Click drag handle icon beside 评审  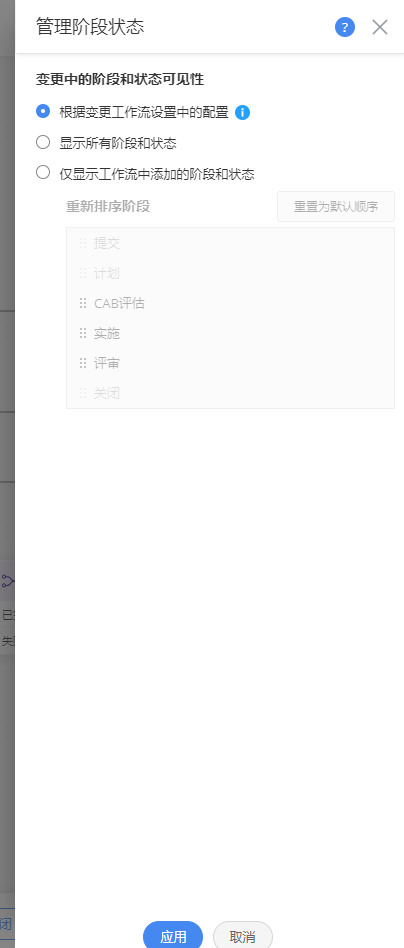point(83,363)
